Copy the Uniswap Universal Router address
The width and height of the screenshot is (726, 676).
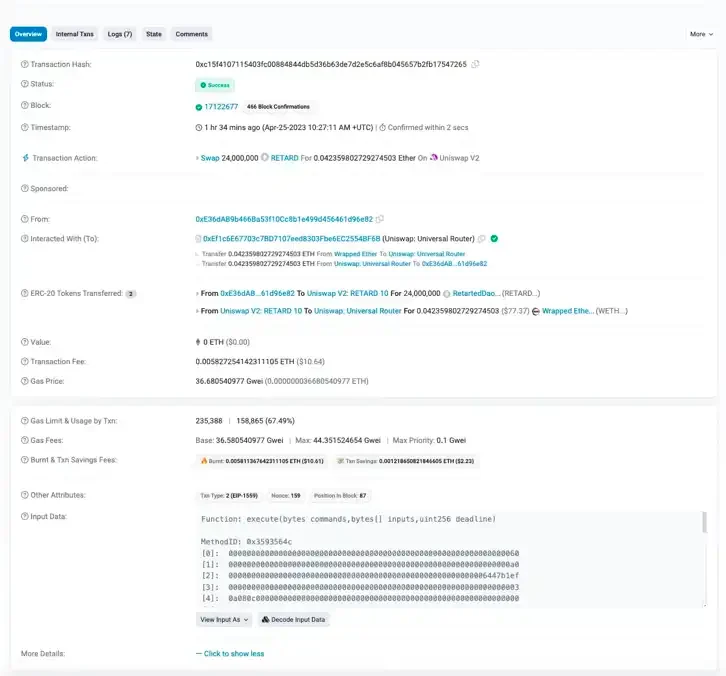coord(482,239)
